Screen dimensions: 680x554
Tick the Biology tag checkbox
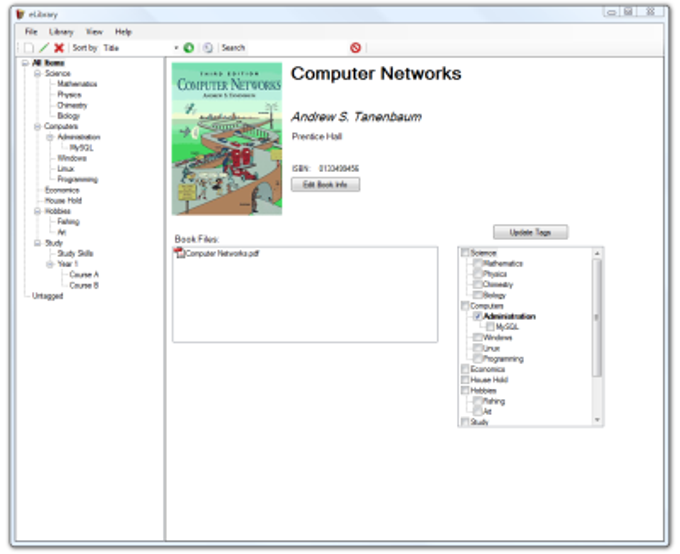[477, 295]
